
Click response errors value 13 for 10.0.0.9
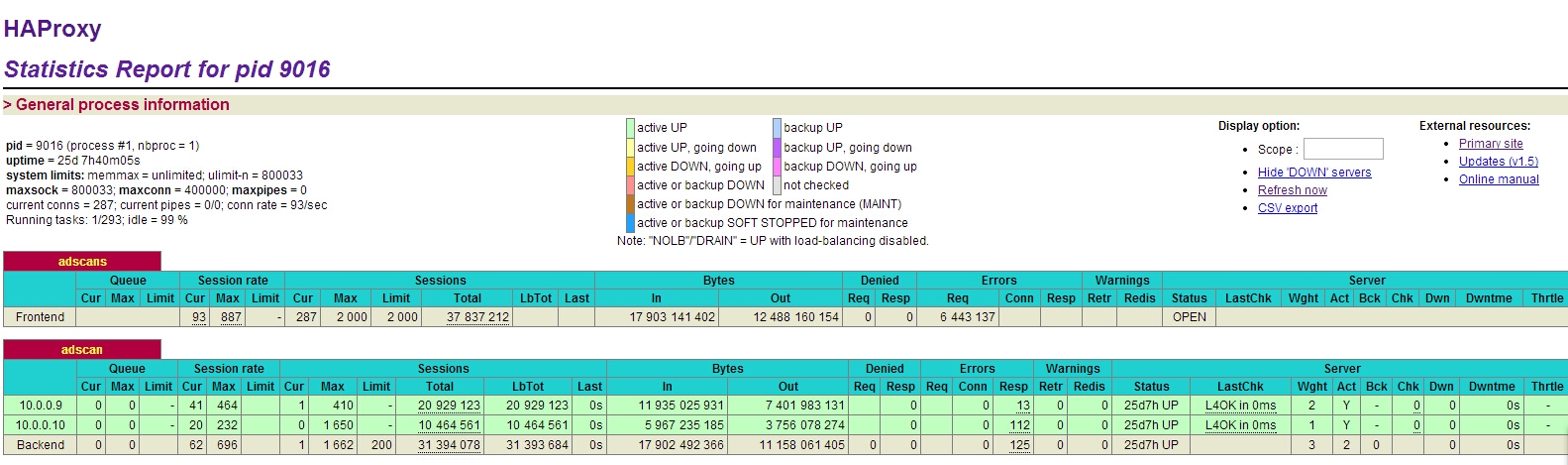tap(1023, 406)
